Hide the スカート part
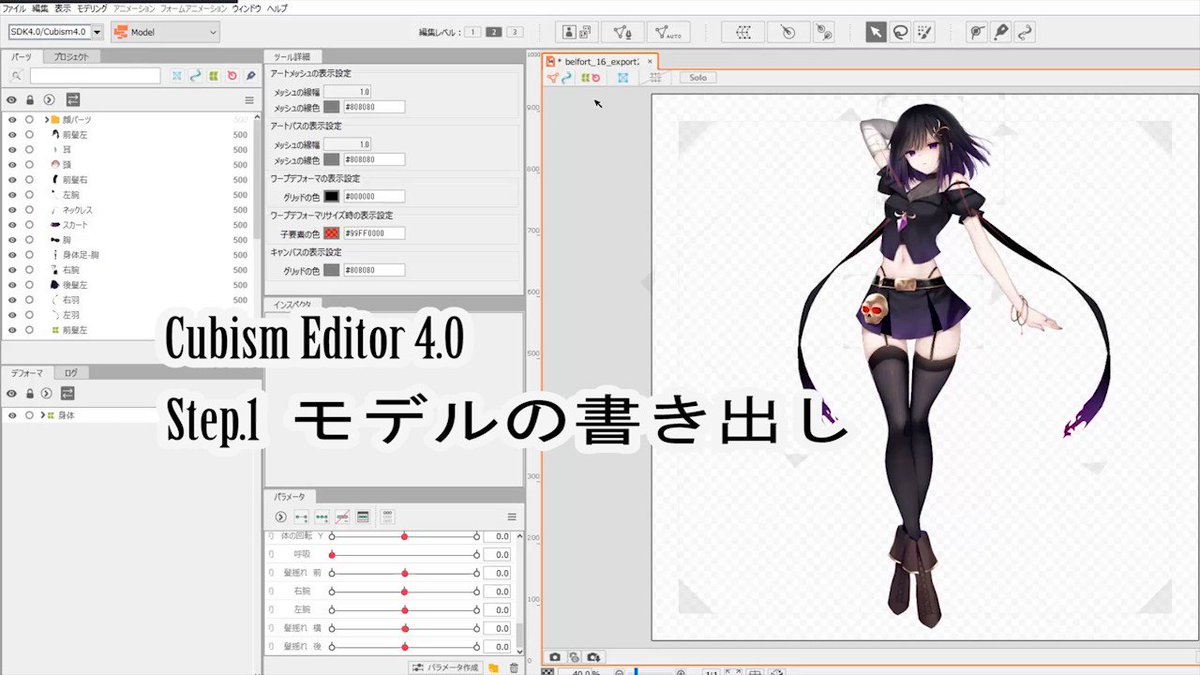The image size is (1200, 675). 13,225
